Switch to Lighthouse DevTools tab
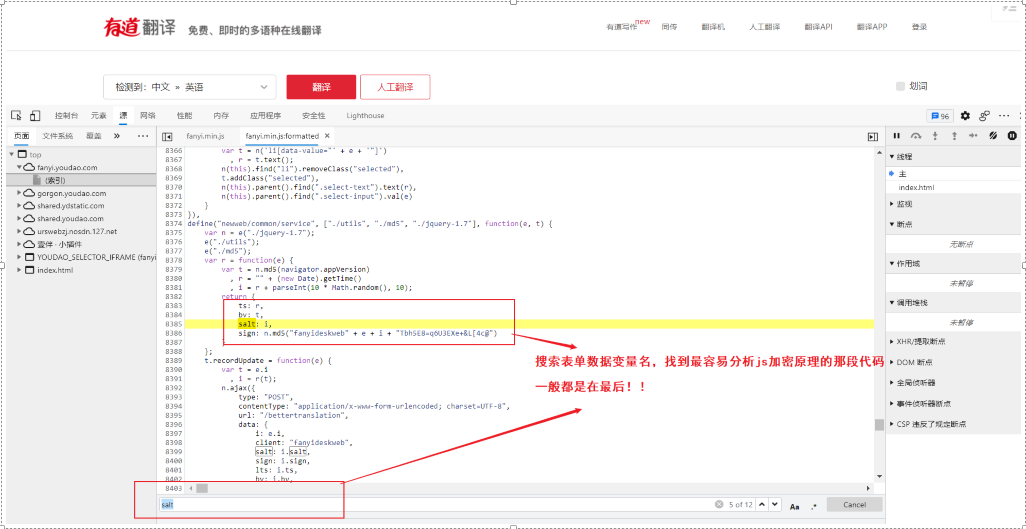This screenshot has height=529, width=1026. [x=365, y=115]
